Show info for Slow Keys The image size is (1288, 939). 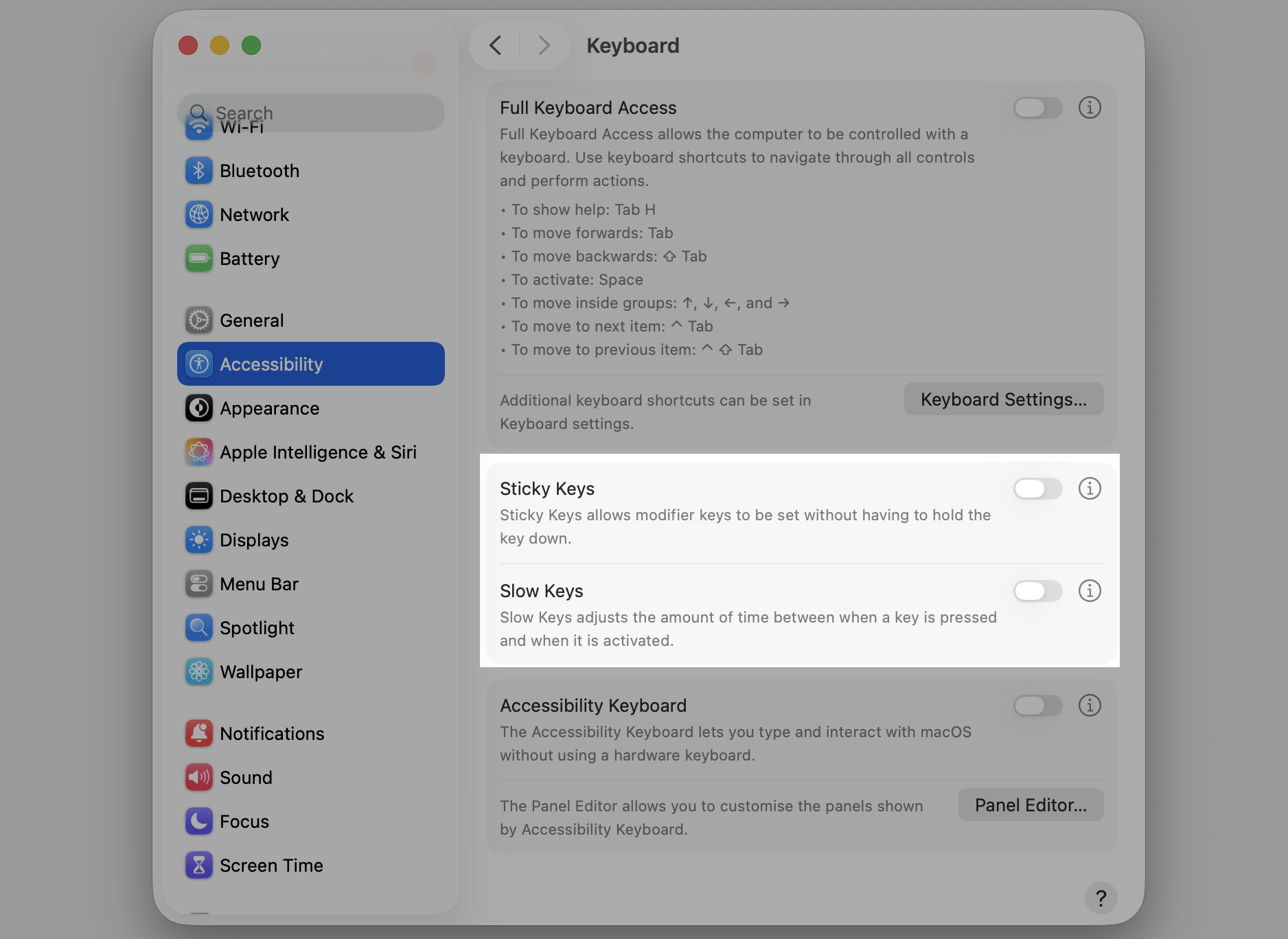1090,591
